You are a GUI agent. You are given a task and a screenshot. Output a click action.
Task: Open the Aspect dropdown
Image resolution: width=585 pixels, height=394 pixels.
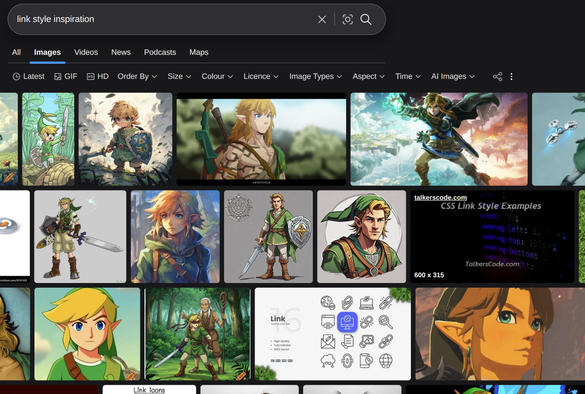(x=369, y=76)
